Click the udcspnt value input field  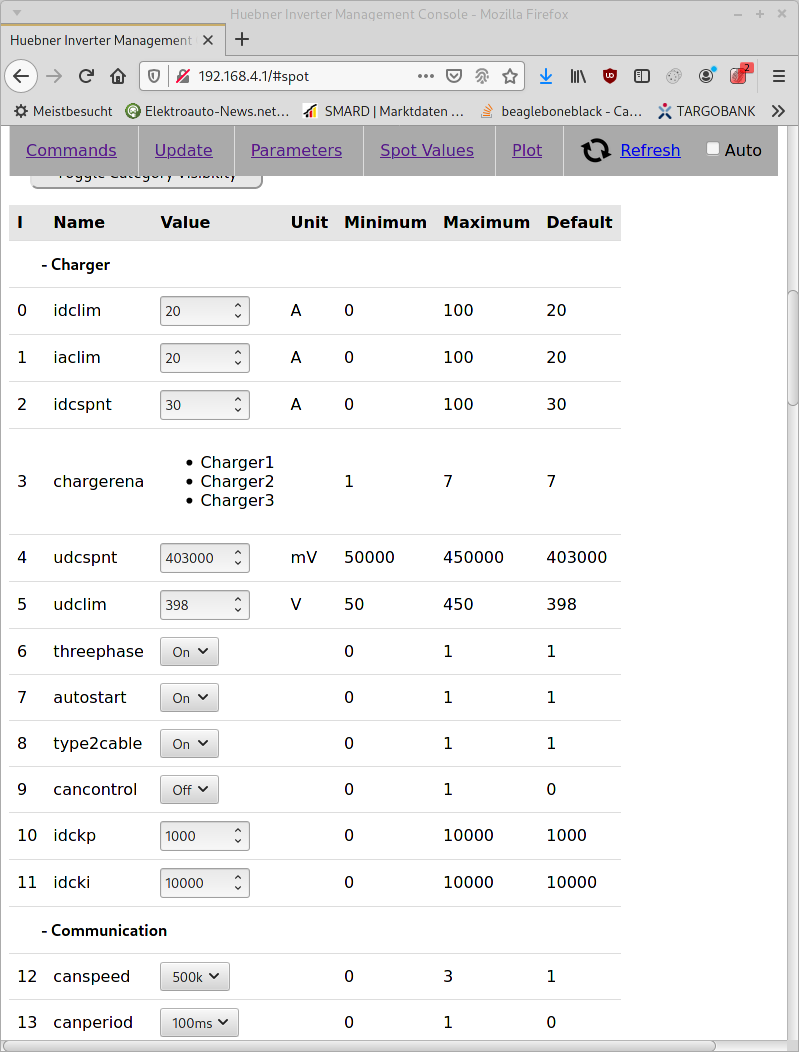(x=197, y=558)
